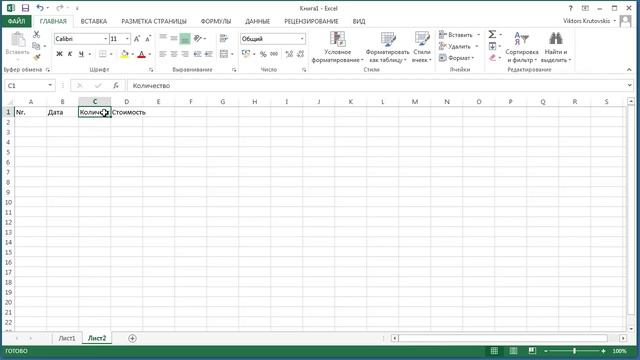Image resolution: width=640 pixels, height=360 pixels.
Task: Toggle Align Left horizontal alignment
Action: (163, 54)
